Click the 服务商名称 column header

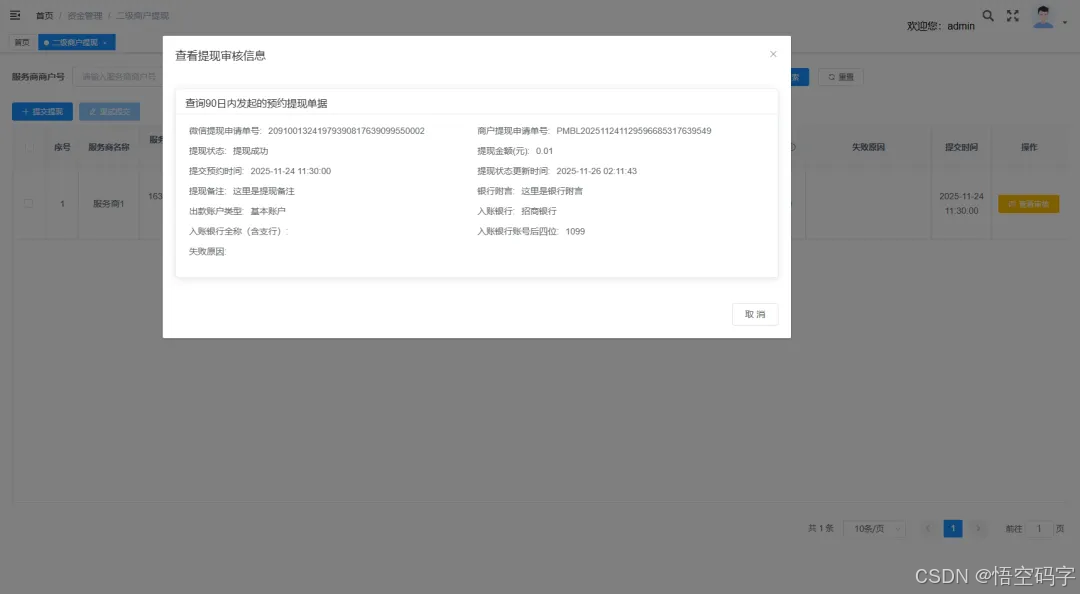pos(109,147)
